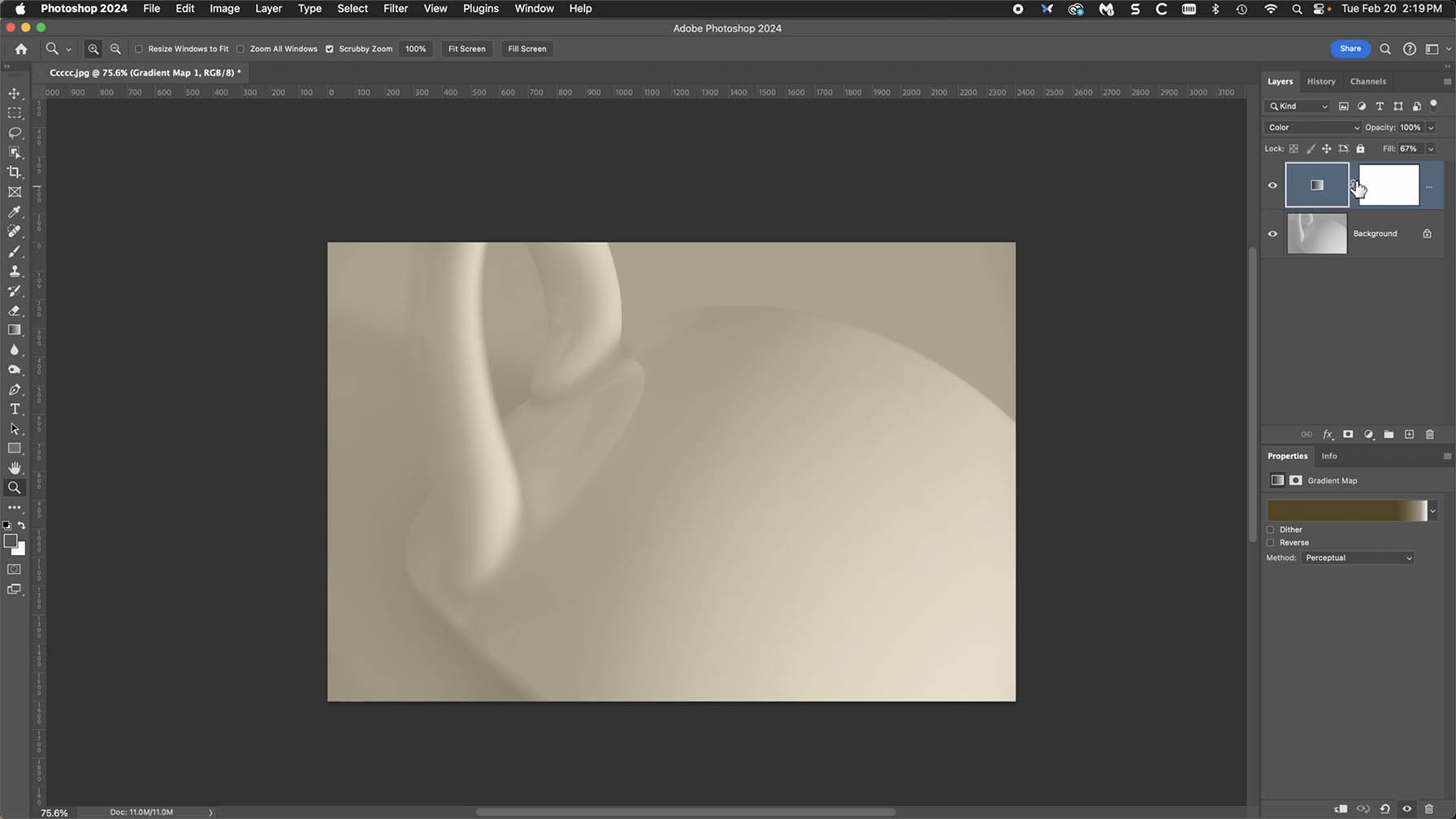Open the Filter menu
The width and height of the screenshot is (1456, 819).
pos(396,8)
